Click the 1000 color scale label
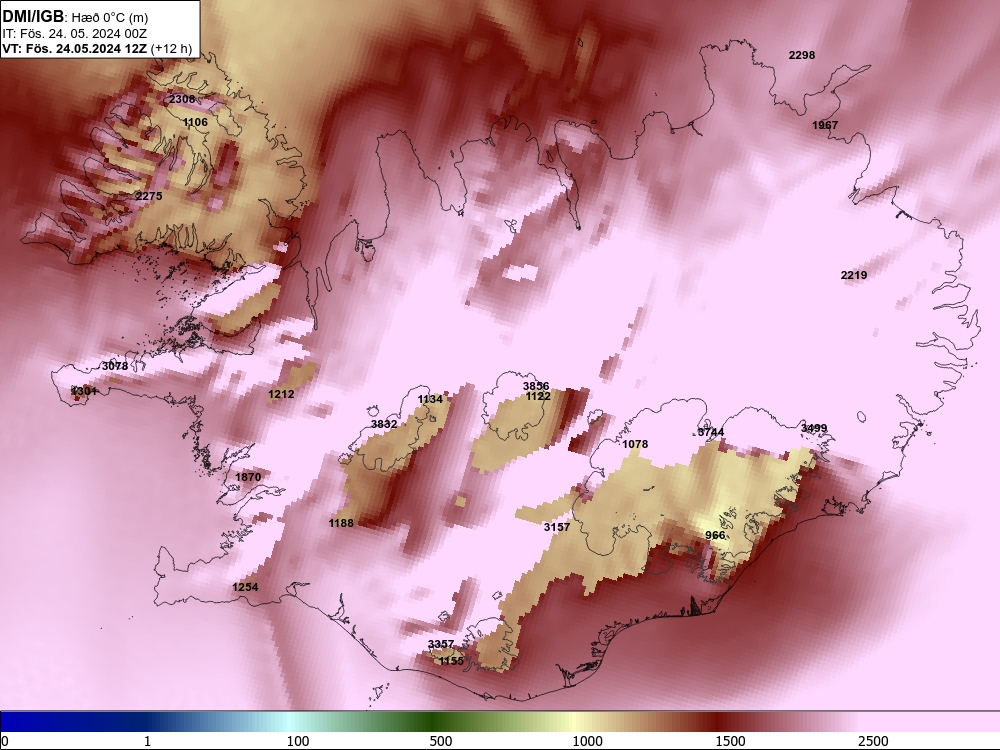1000x750 pixels. pyautogui.click(x=587, y=741)
